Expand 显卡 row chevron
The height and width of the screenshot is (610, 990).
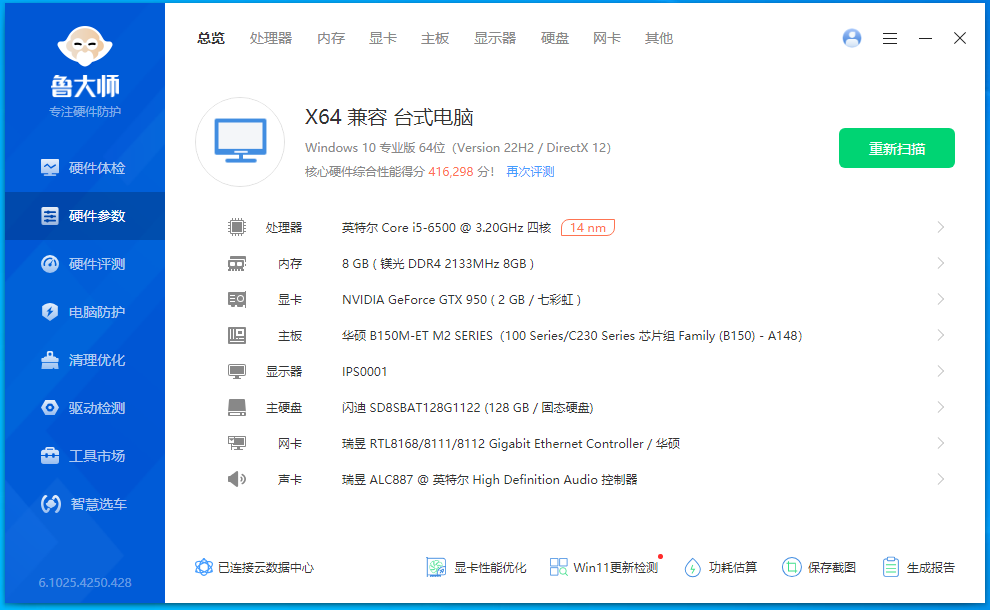[940, 299]
